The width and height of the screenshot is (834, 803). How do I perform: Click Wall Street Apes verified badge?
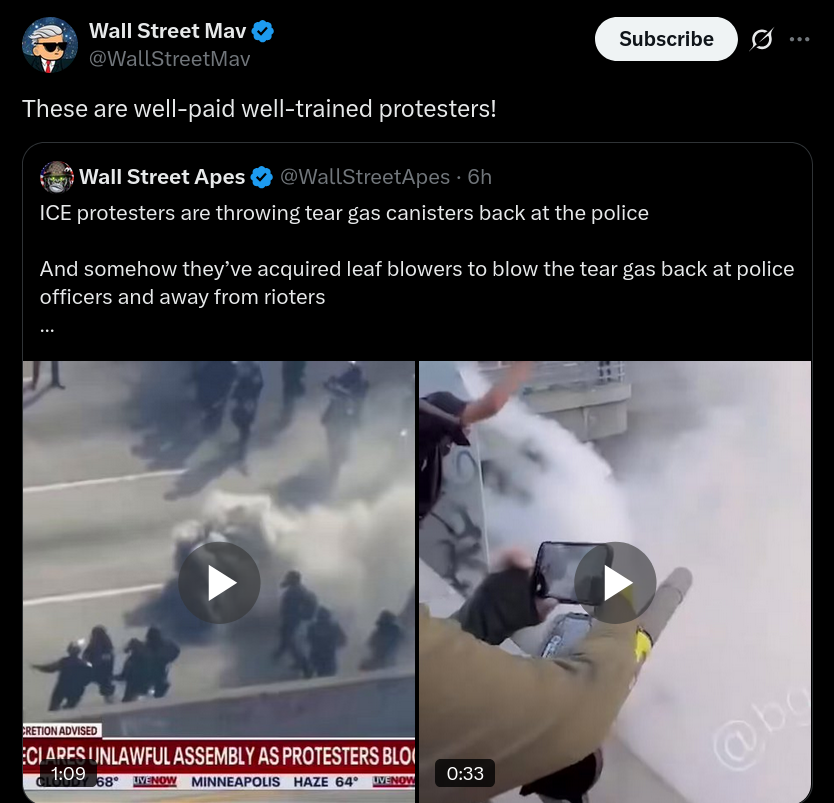click(262, 177)
